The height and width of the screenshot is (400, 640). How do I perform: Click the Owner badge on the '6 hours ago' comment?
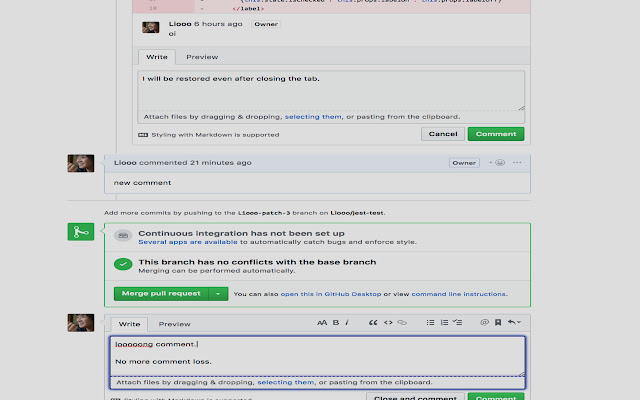[266, 24]
